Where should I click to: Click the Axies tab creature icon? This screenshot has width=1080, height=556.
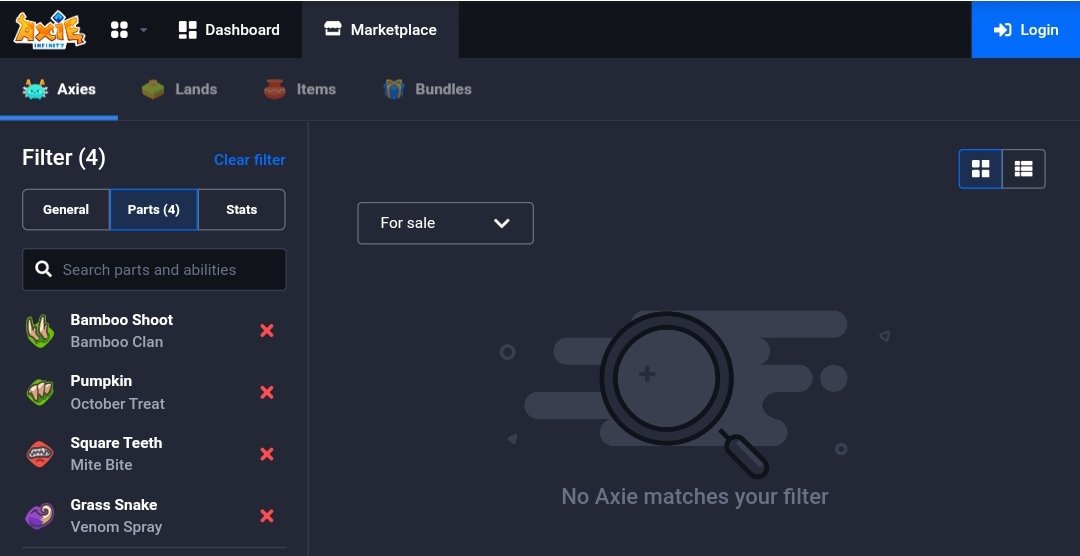pos(35,90)
